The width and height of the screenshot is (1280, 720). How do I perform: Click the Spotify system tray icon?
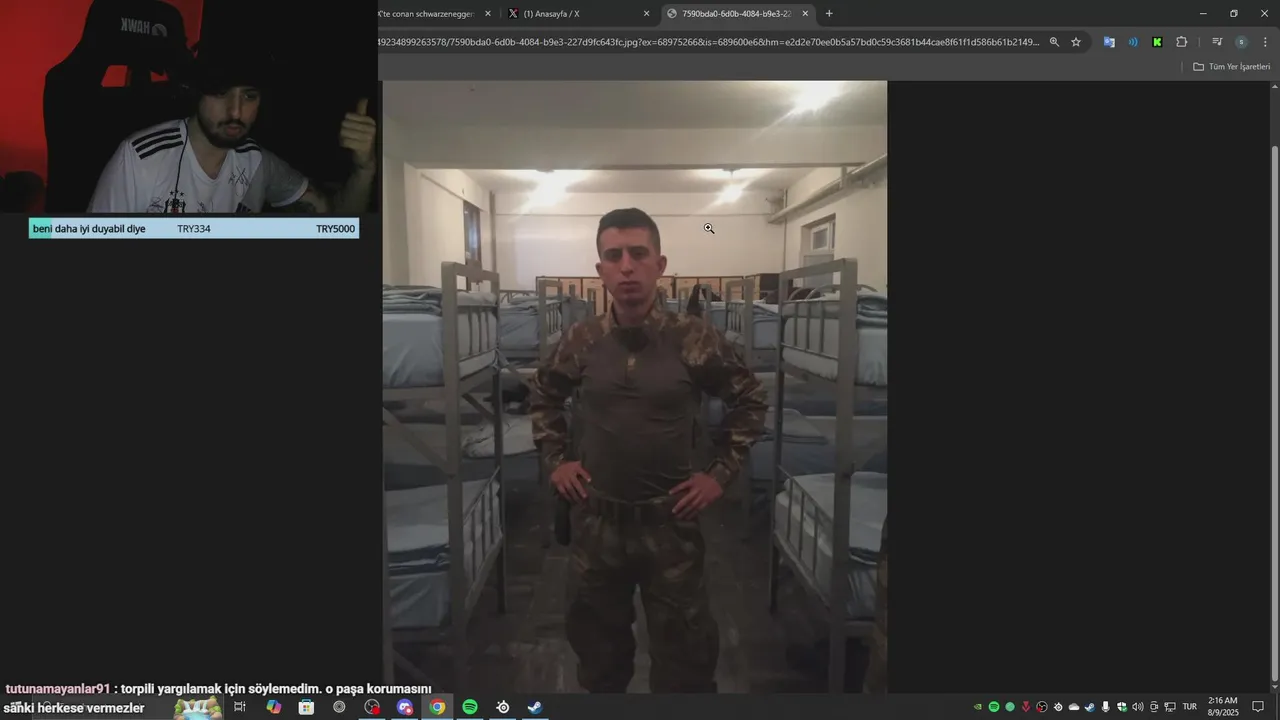(x=994, y=707)
